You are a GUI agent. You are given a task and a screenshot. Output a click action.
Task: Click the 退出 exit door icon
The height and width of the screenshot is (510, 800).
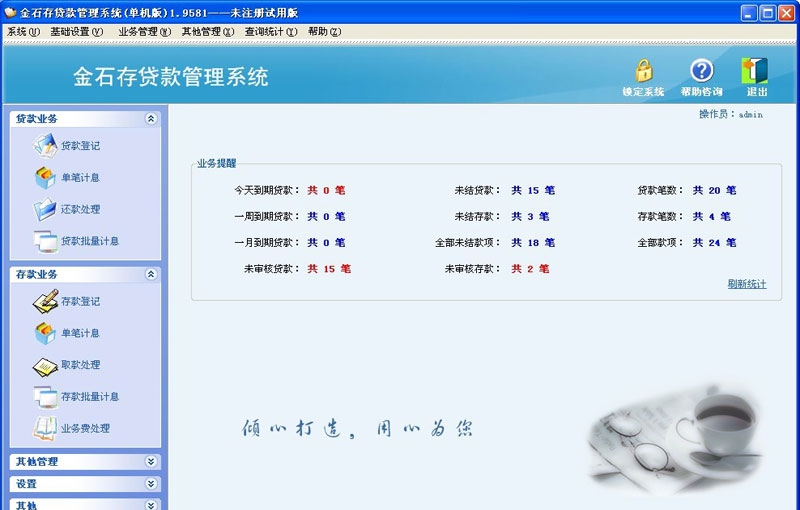pyautogui.click(x=755, y=70)
